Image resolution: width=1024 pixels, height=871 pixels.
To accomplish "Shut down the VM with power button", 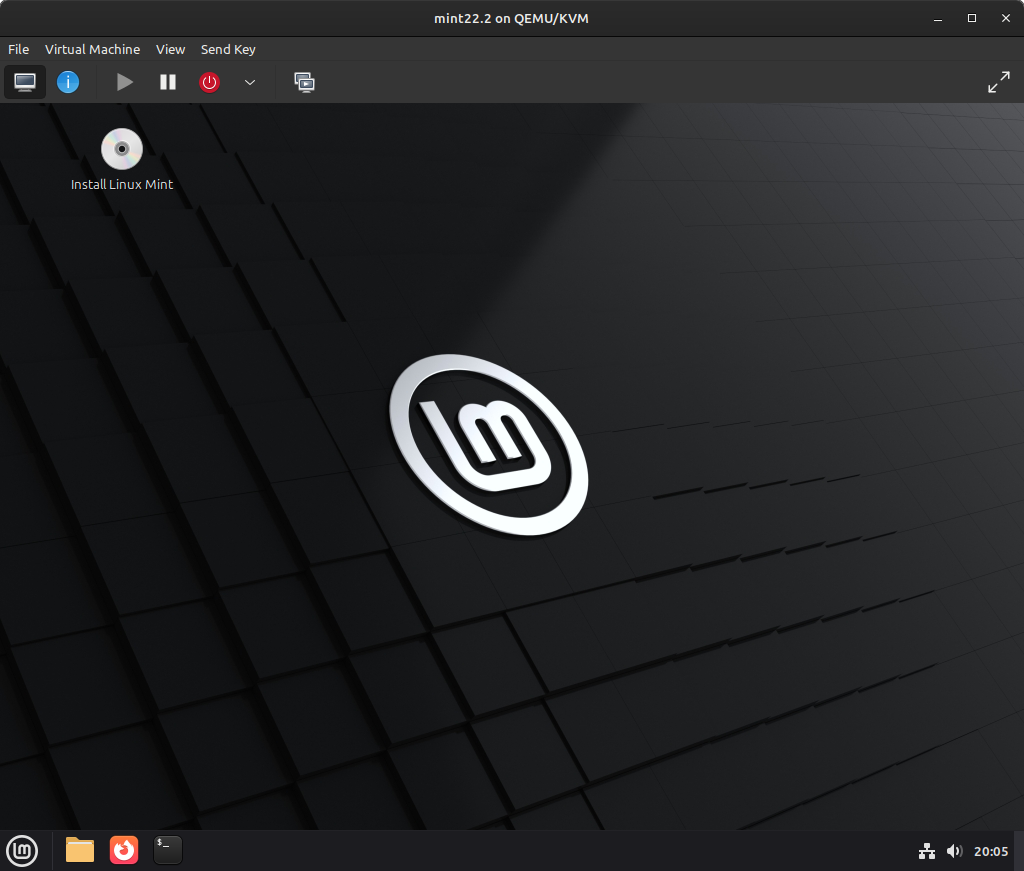I will click(209, 82).
